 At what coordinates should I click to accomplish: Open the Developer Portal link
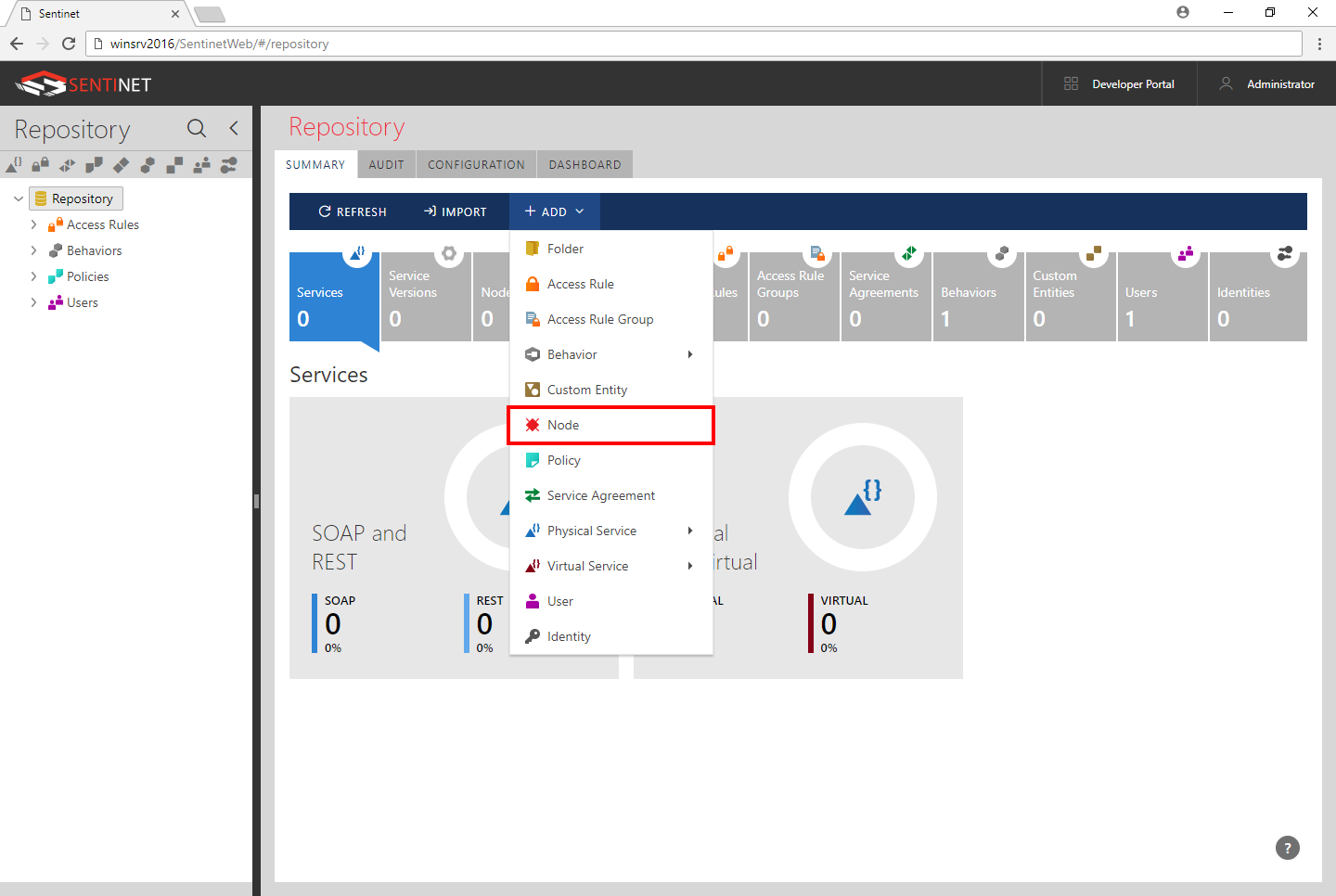[1120, 83]
